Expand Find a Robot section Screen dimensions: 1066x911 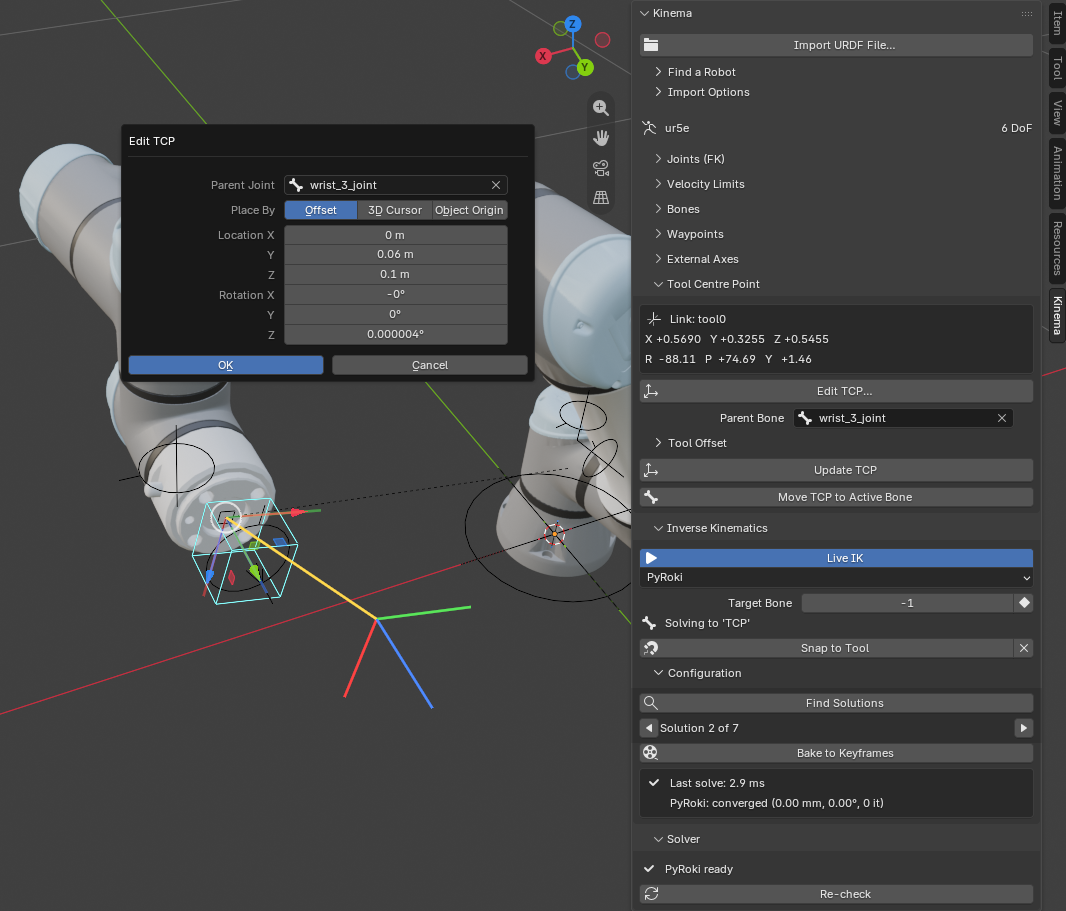658,72
